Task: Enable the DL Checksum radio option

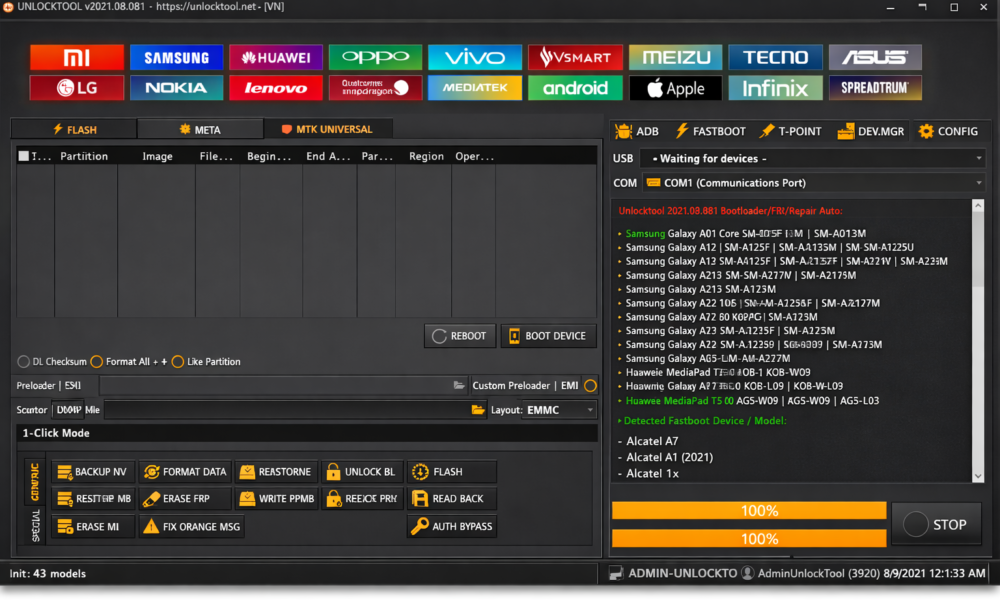Action: [x=24, y=362]
